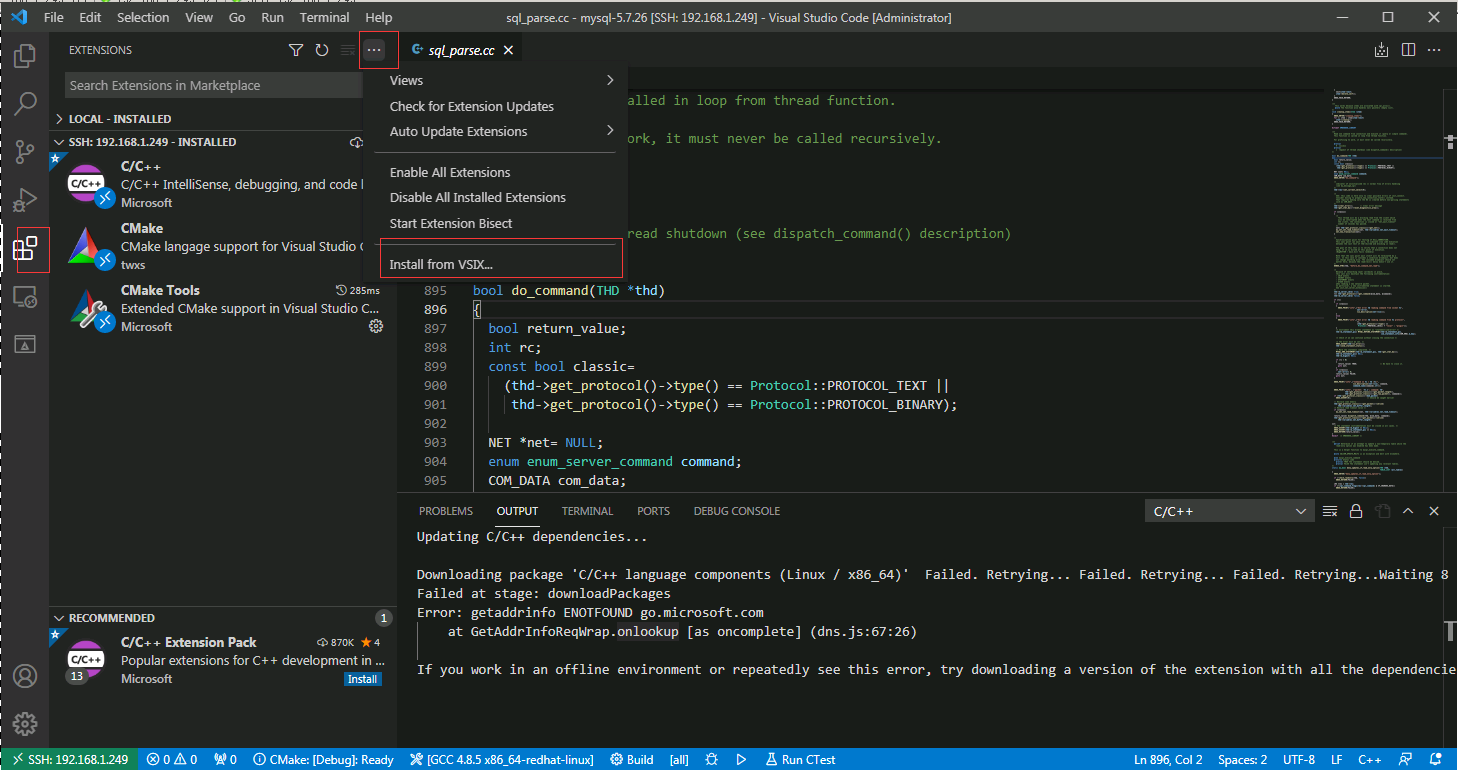Refresh the extensions list
The height and width of the screenshot is (770, 1458).
pos(322,50)
